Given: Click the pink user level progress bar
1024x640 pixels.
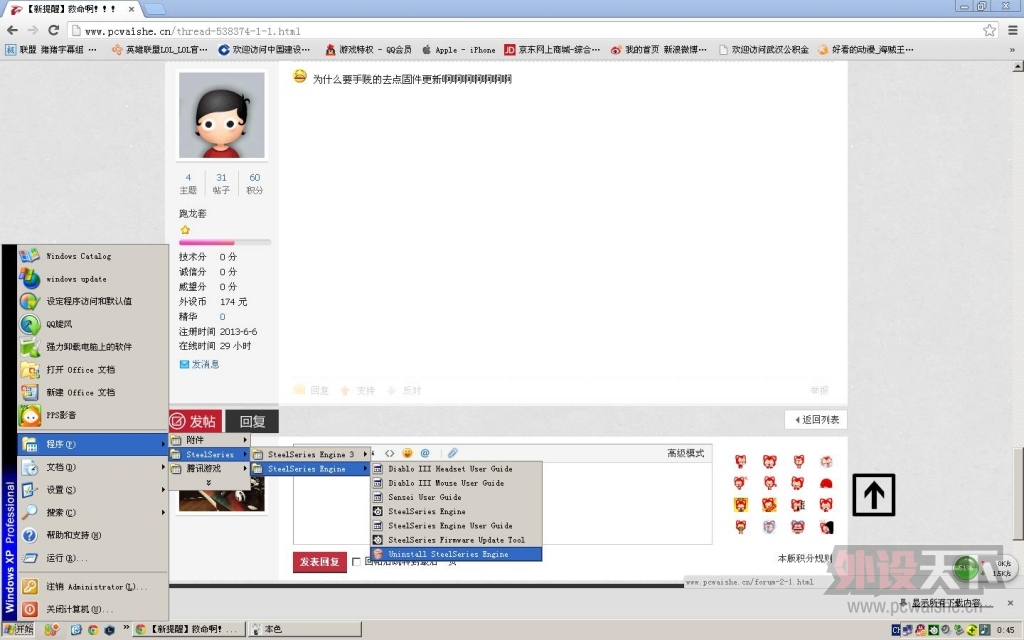Looking at the screenshot, I should point(225,242).
